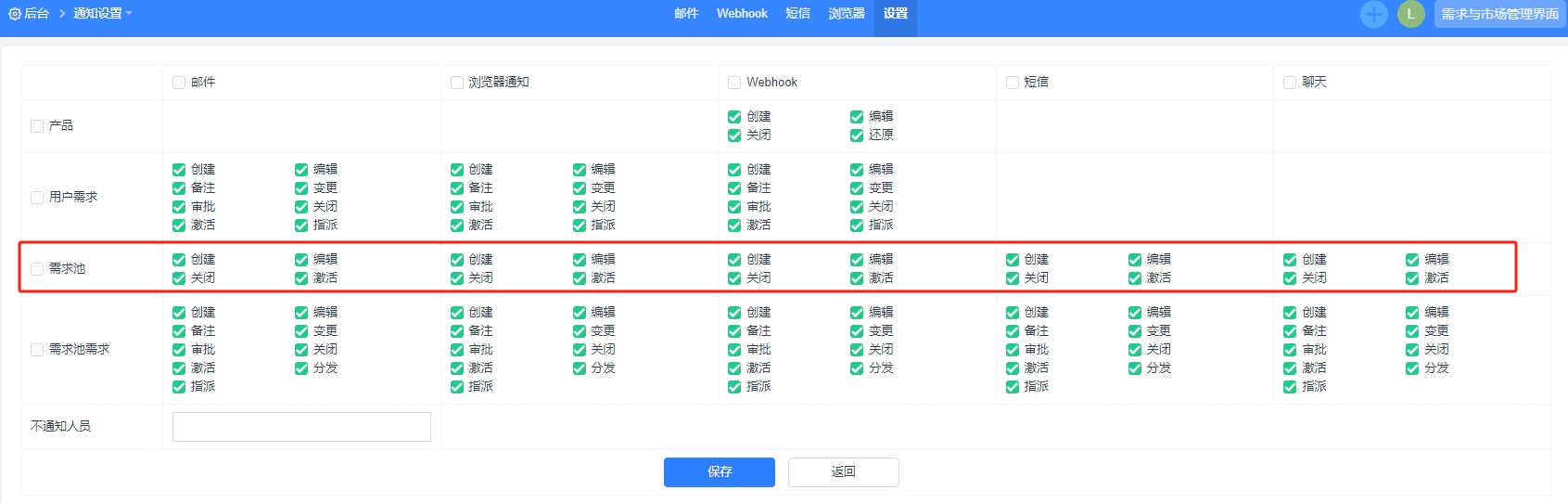Image resolution: width=1568 pixels, height=503 pixels.
Task: Uncheck 需求池需求 Webhook 指派
Action: 734,387
